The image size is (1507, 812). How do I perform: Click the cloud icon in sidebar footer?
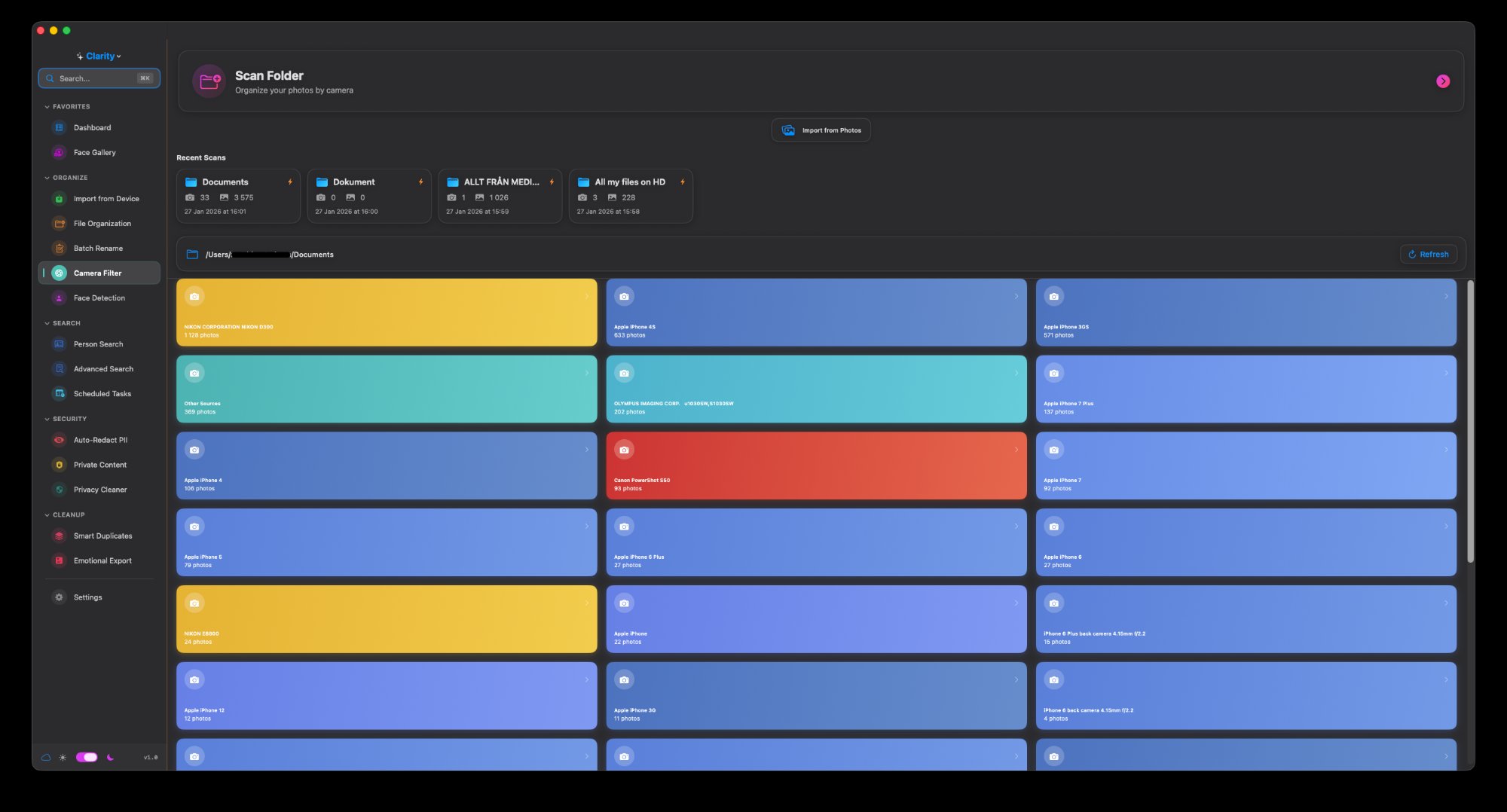(46, 757)
